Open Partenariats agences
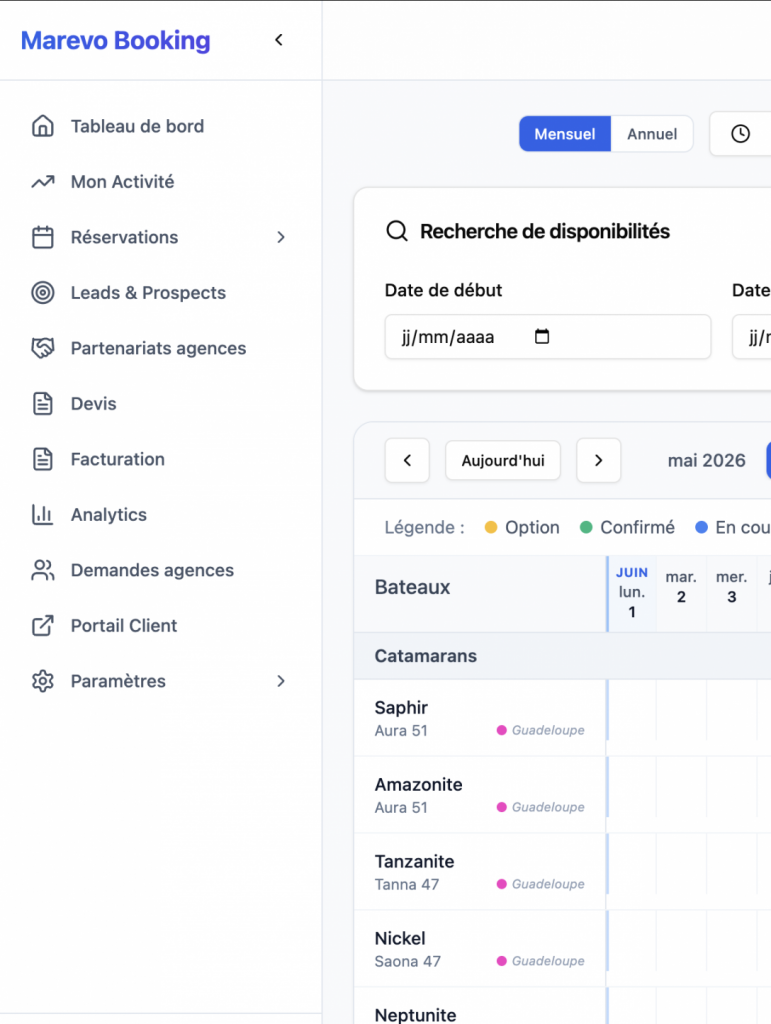The width and height of the screenshot is (771, 1024). click(x=161, y=348)
